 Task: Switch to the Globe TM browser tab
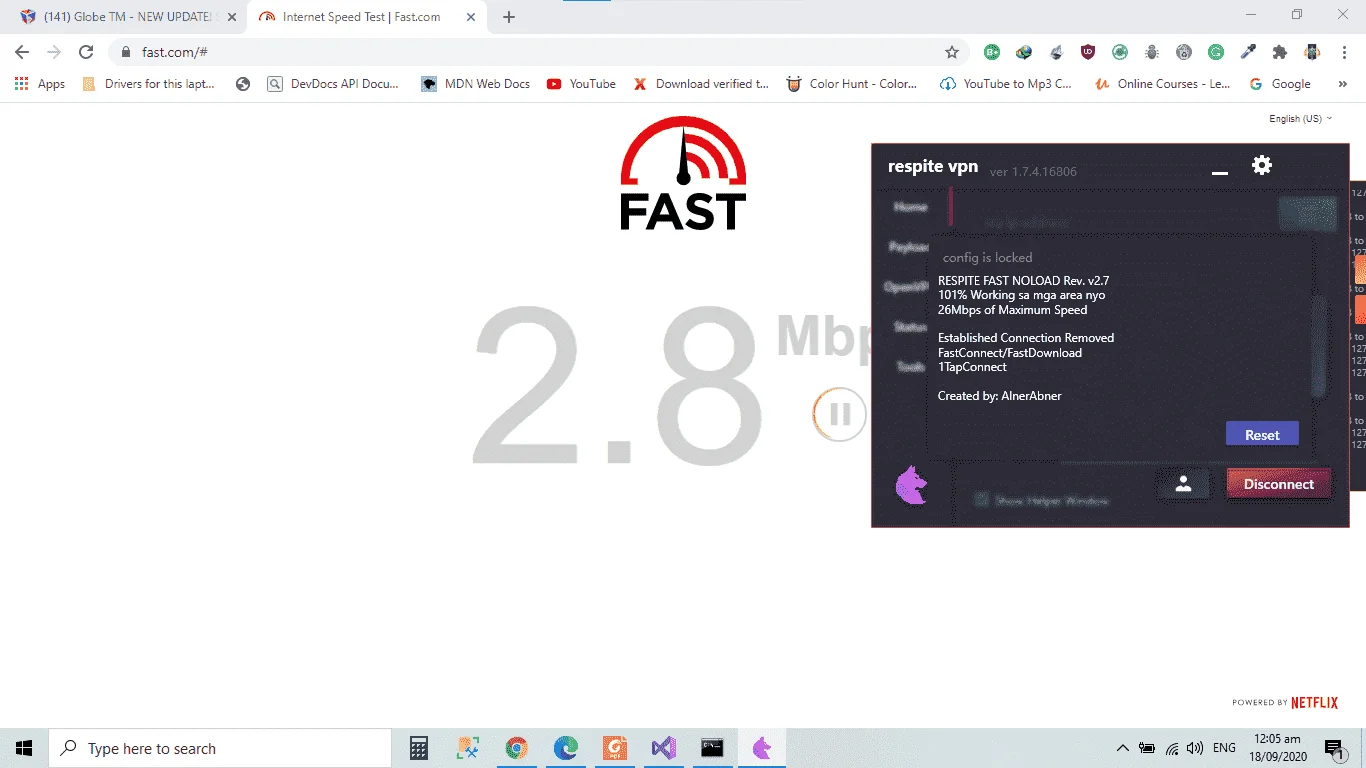pyautogui.click(x=126, y=17)
